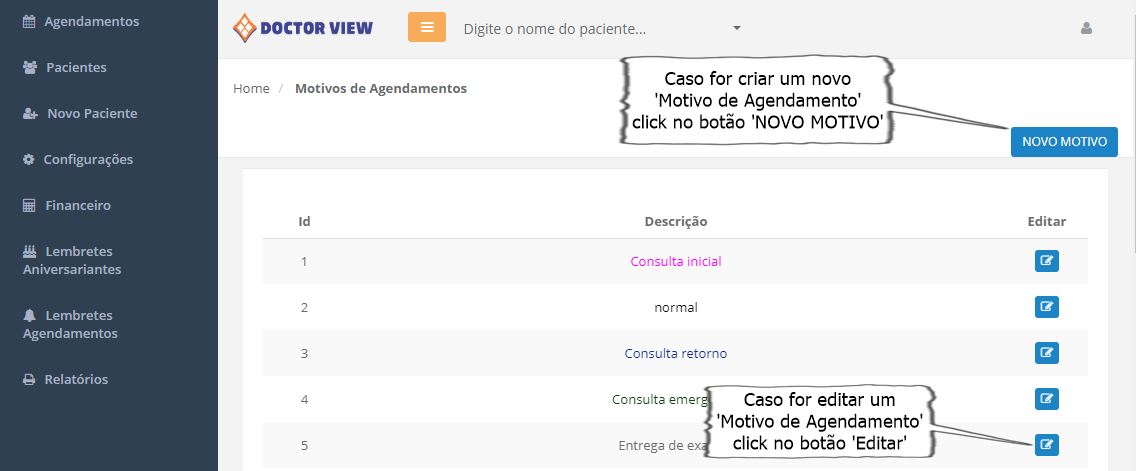This screenshot has width=1136, height=471.
Task: Click the edit icon in row 5
Action: click(1046, 445)
